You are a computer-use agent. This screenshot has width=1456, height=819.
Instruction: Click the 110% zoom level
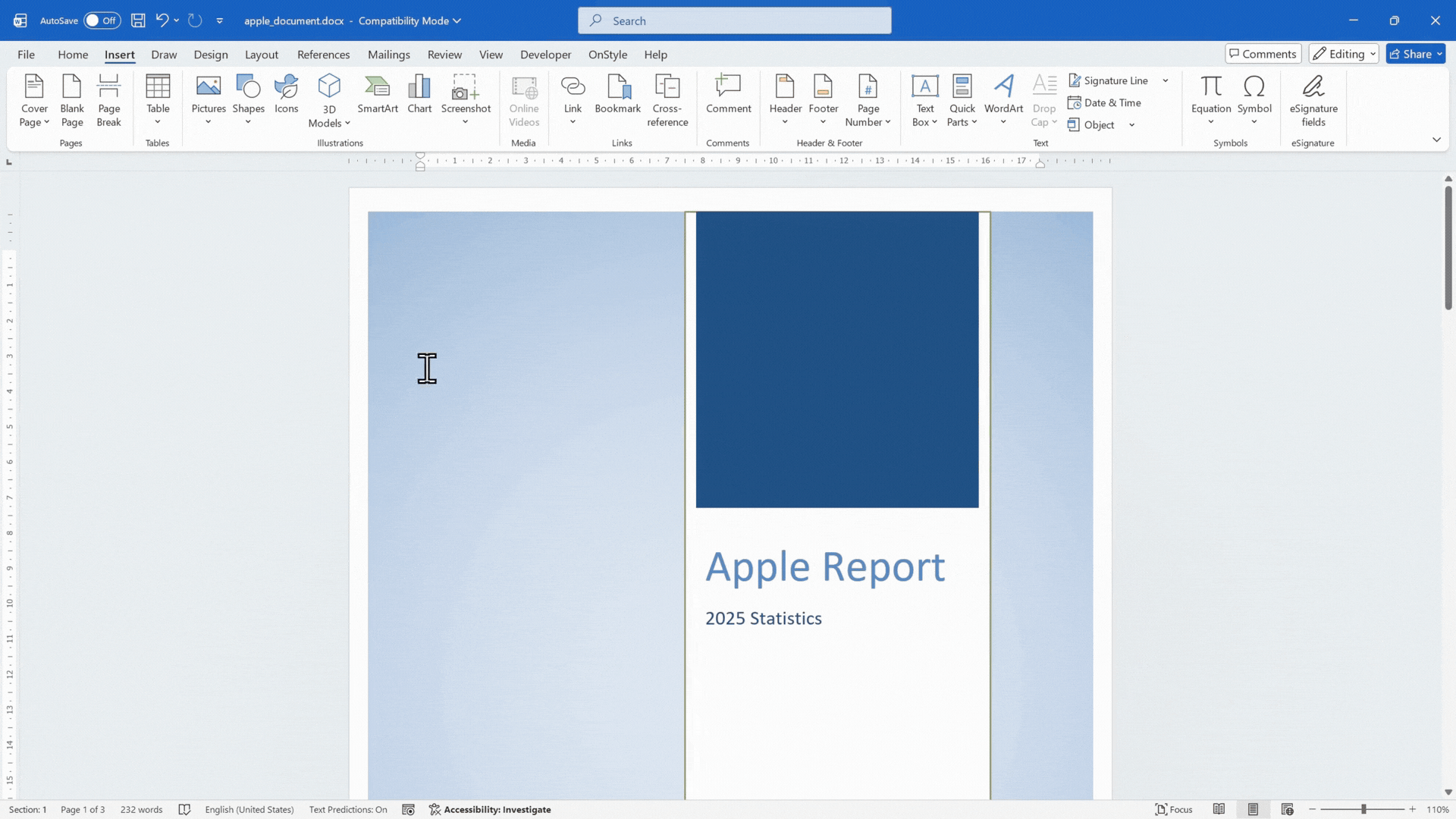(x=1438, y=809)
